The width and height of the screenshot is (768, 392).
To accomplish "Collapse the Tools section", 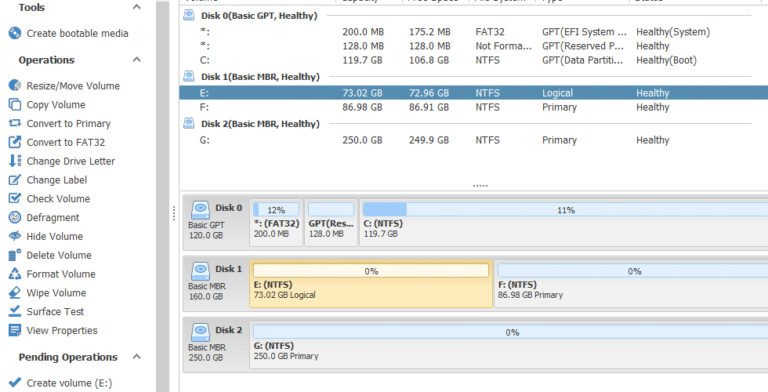I will (x=137, y=7).
